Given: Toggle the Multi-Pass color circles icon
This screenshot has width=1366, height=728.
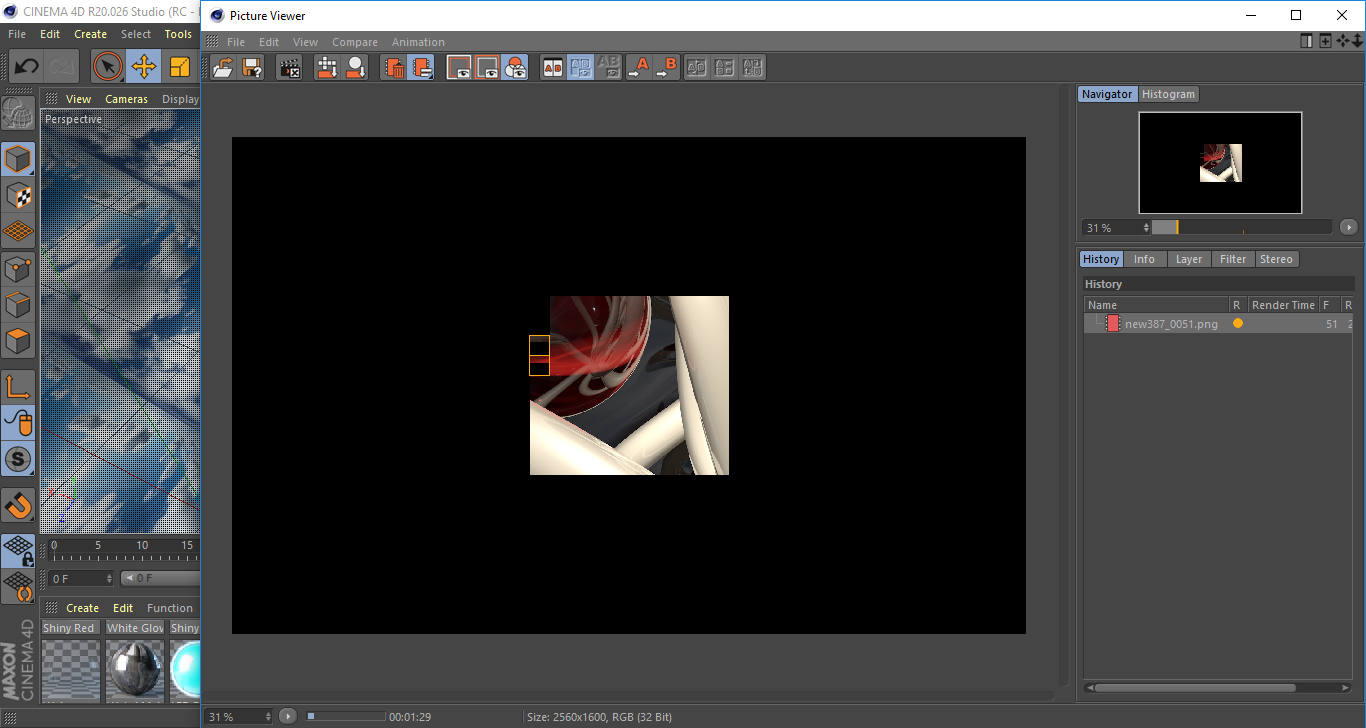Looking at the screenshot, I should pyautogui.click(x=515, y=68).
